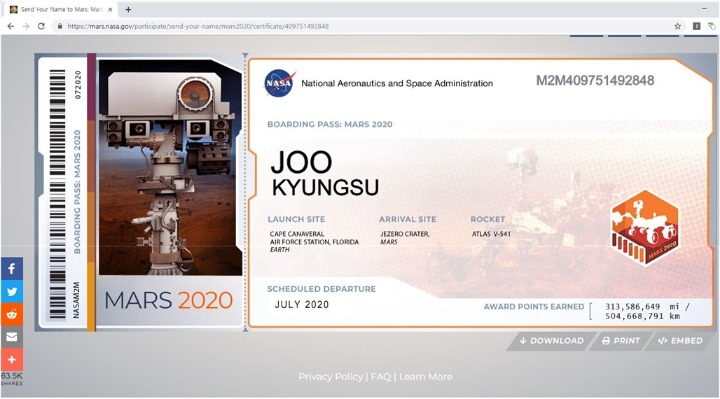The image size is (720, 399).
Task: Click the JULY 2020 departure date
Action: pos(302,304)
